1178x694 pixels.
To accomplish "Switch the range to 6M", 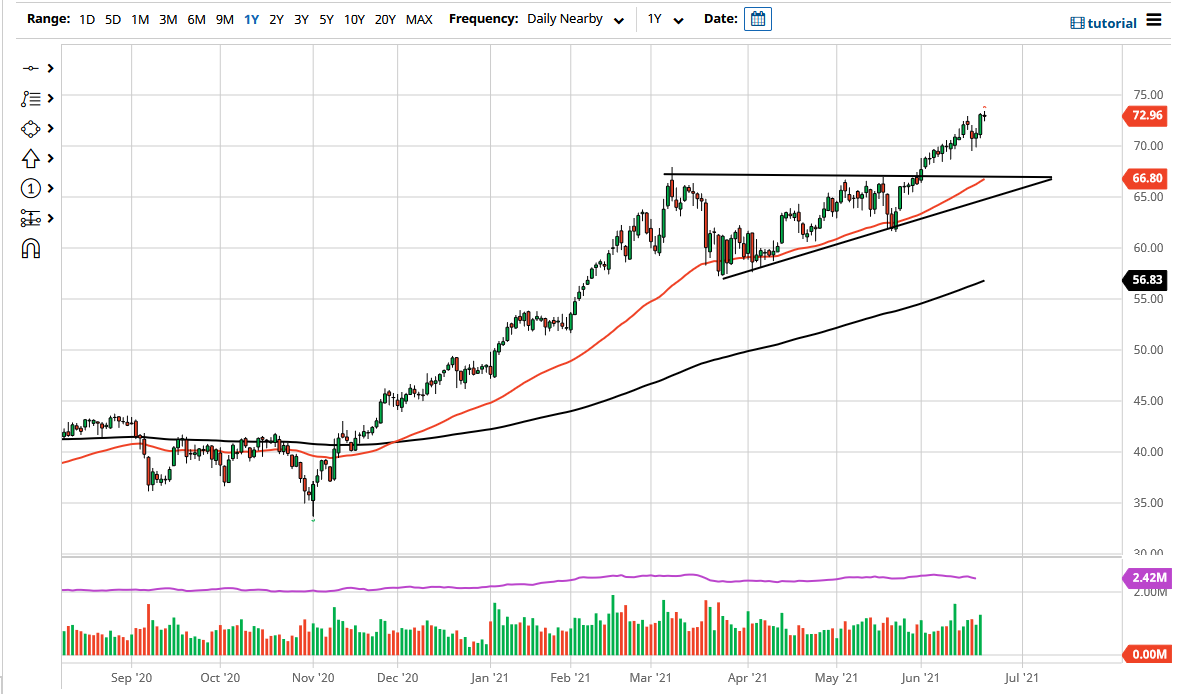I will (196, 18).
